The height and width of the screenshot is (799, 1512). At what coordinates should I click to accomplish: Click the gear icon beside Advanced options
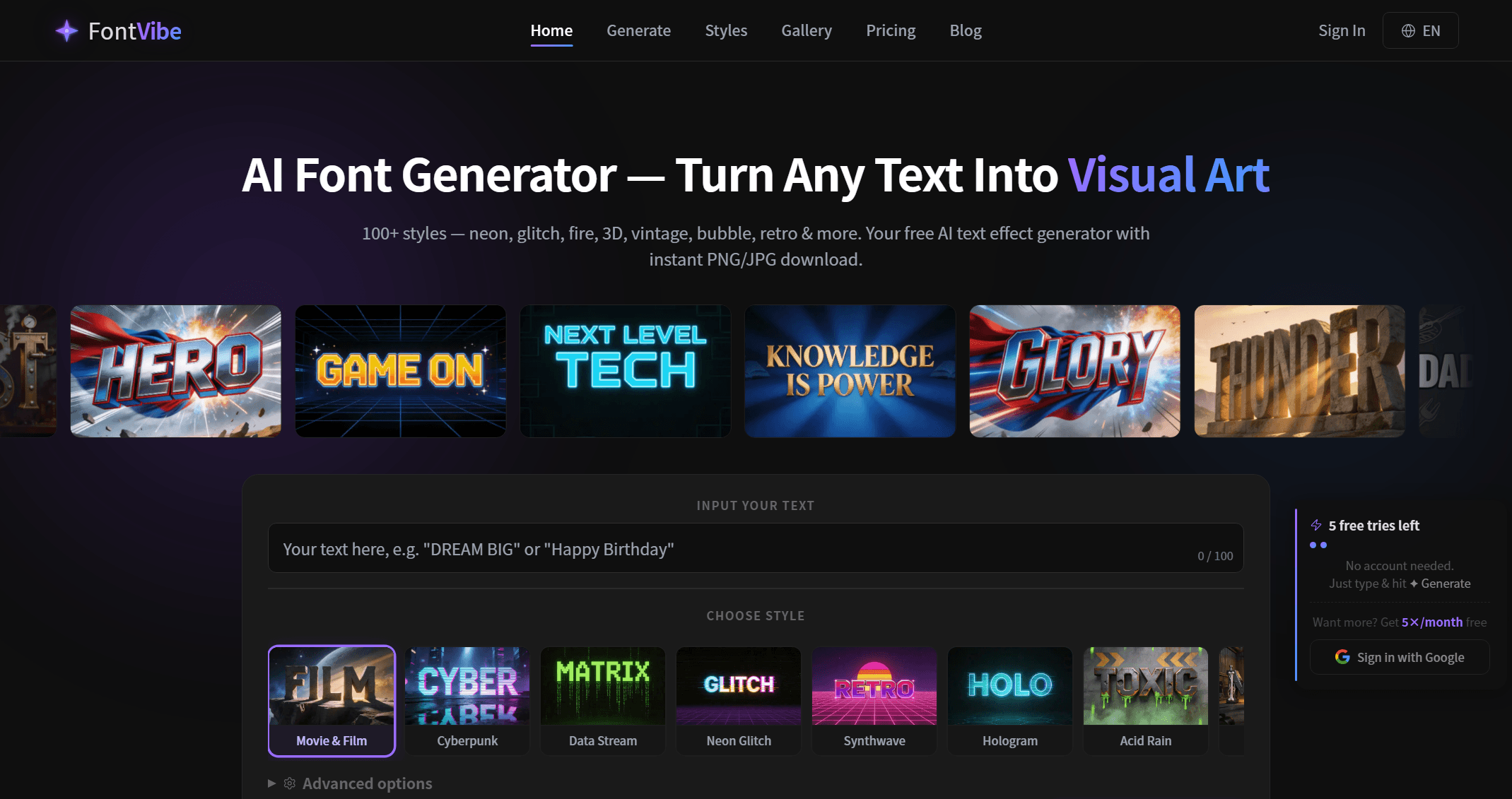pos(289,783)
